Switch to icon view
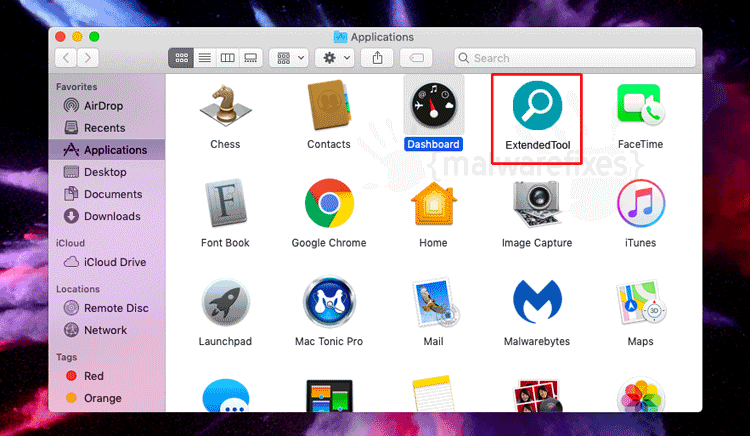 181,58
